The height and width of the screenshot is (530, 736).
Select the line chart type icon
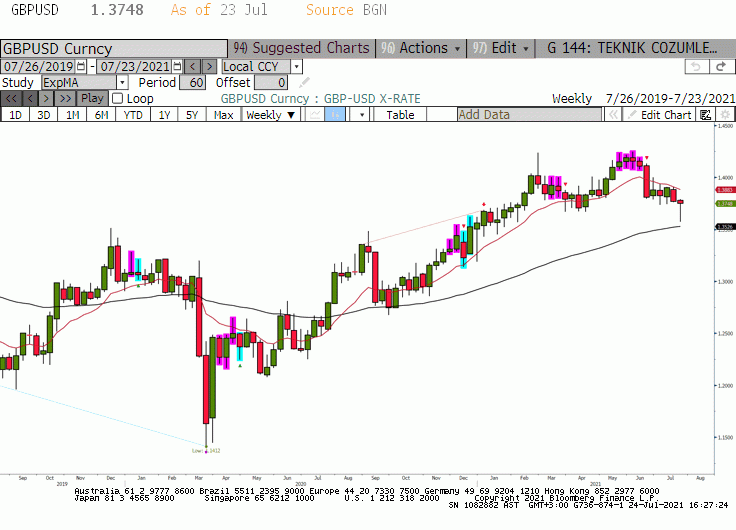point(315,115)
